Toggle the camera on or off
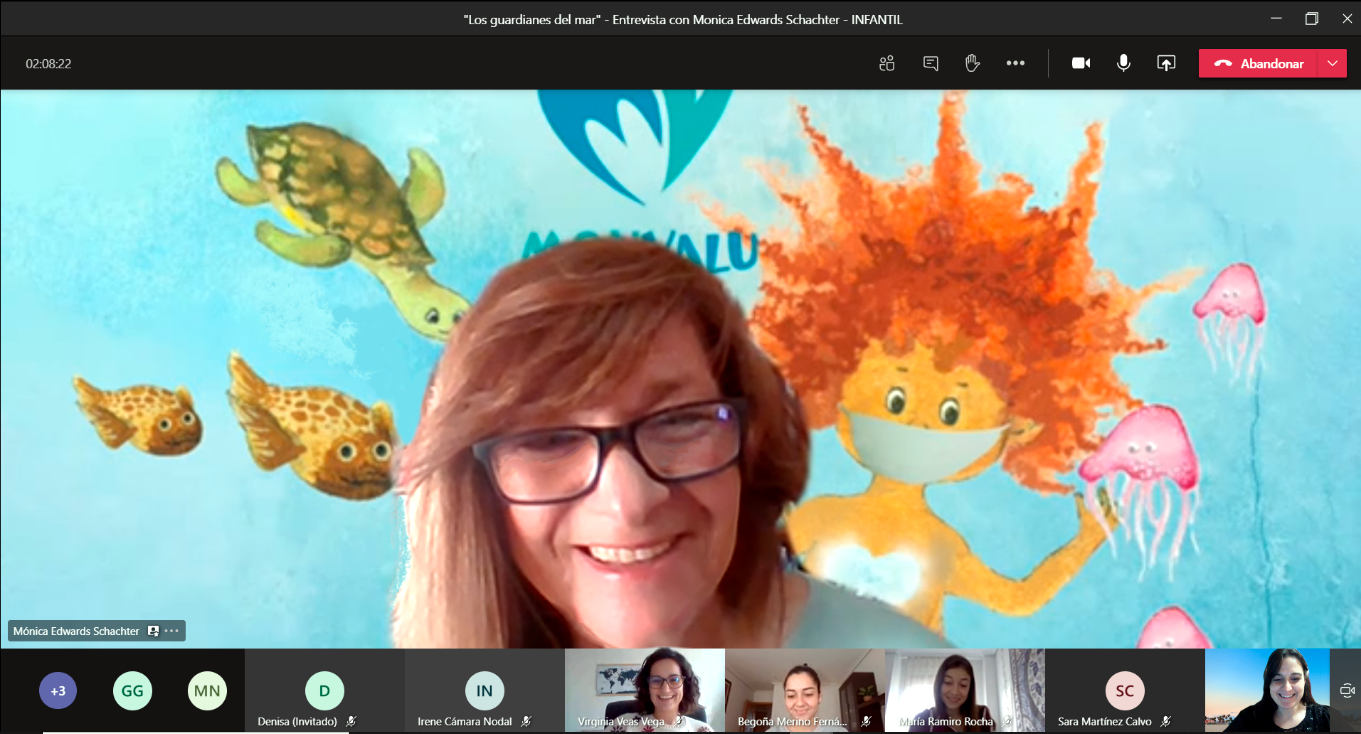Screen dimensions: 1361x734 [1081, 63]
